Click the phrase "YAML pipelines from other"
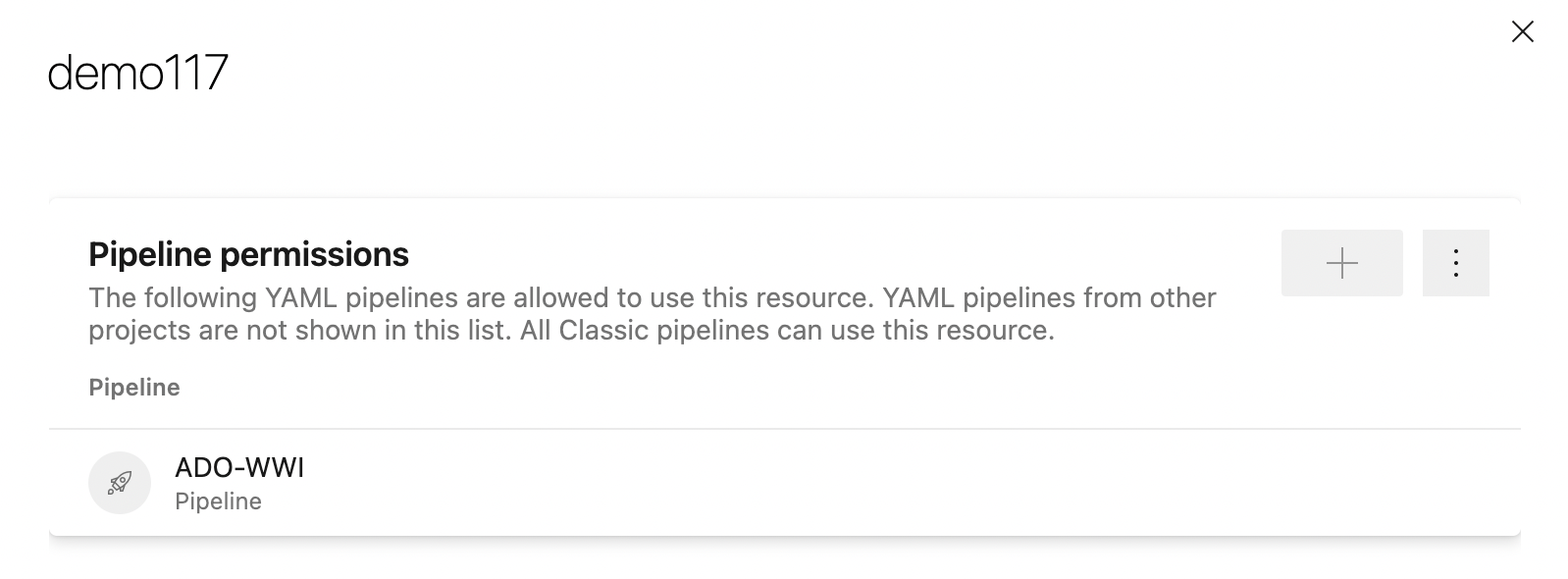The height and width of the screenshot is (579, 1568). (1049, 297)
